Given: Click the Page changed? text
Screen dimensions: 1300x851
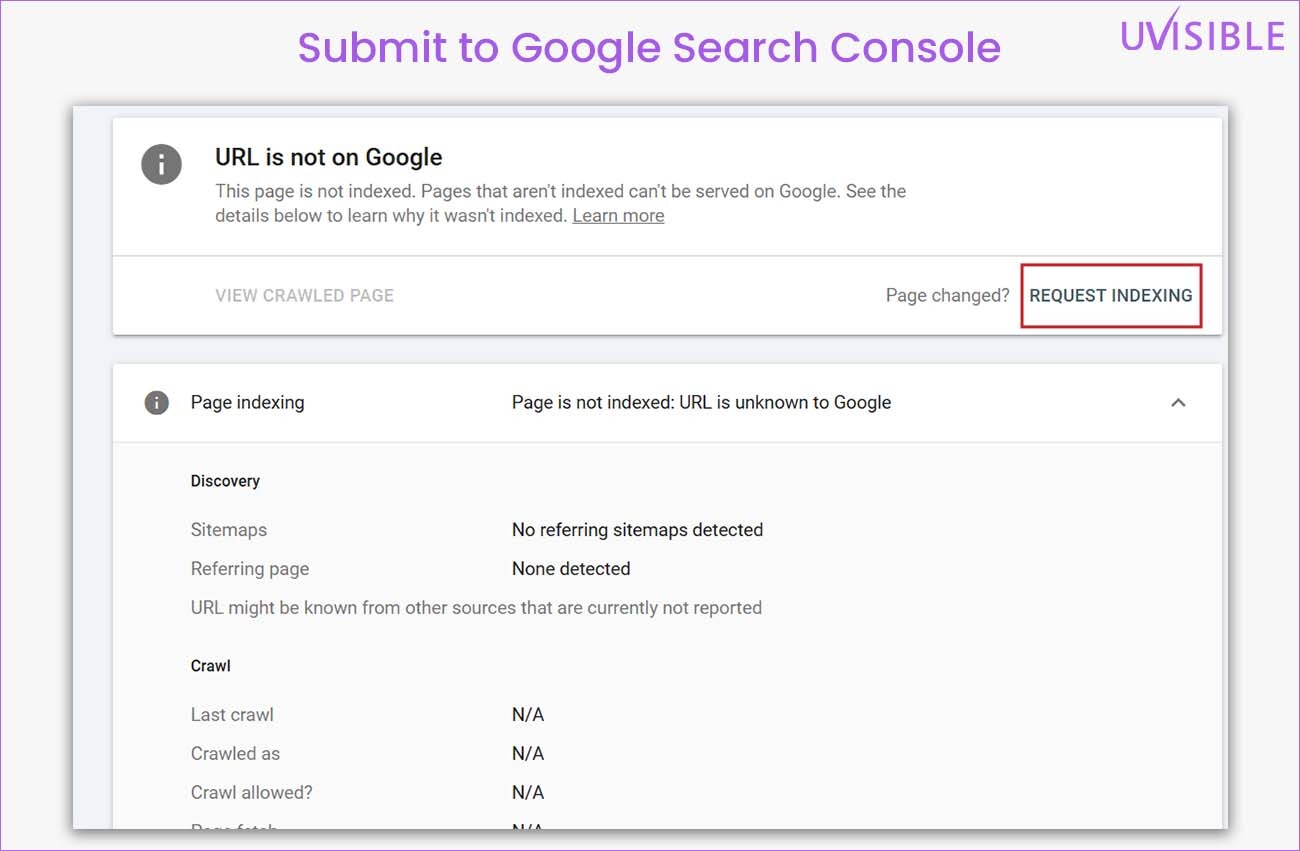Looking at the screenshot, I should click(x=947, y=296).
